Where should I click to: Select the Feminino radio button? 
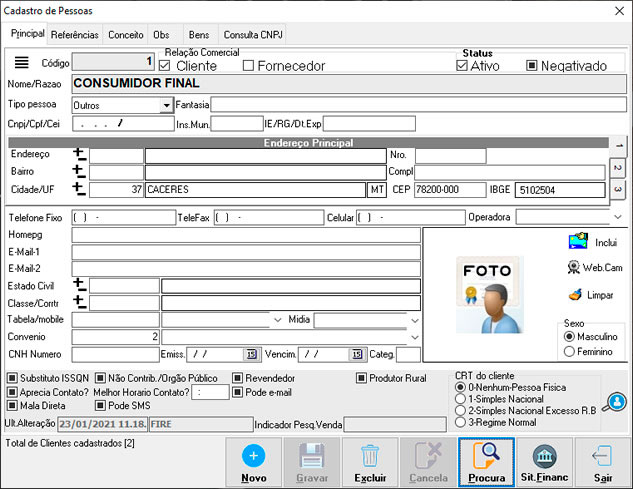(x=569, y=352)
